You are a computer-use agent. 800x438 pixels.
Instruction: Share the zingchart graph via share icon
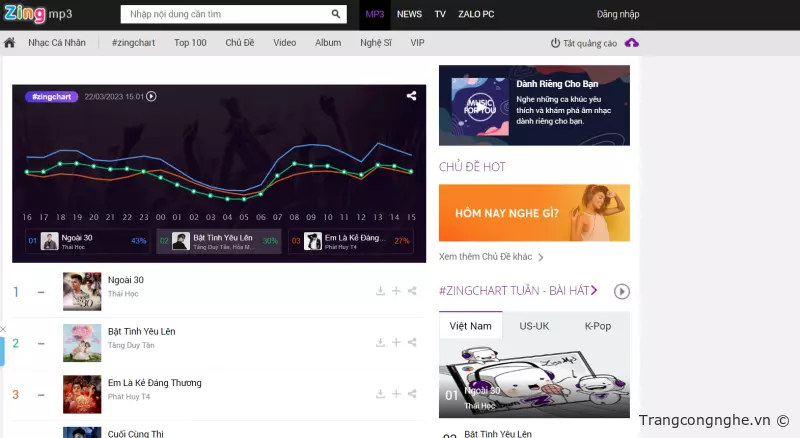coord(411,96)
